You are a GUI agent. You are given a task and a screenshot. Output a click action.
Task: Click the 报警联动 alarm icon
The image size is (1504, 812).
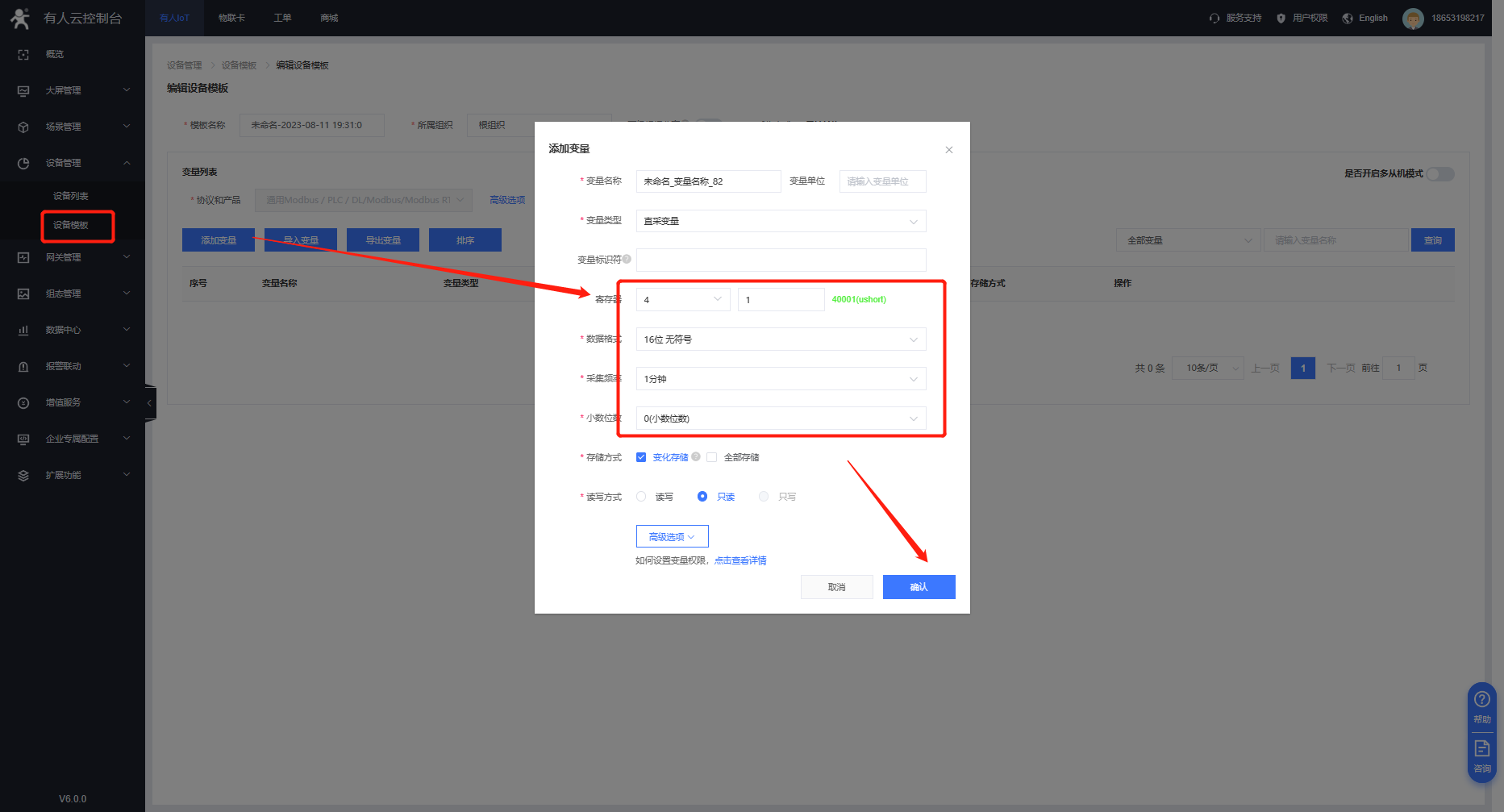point(23,366)
